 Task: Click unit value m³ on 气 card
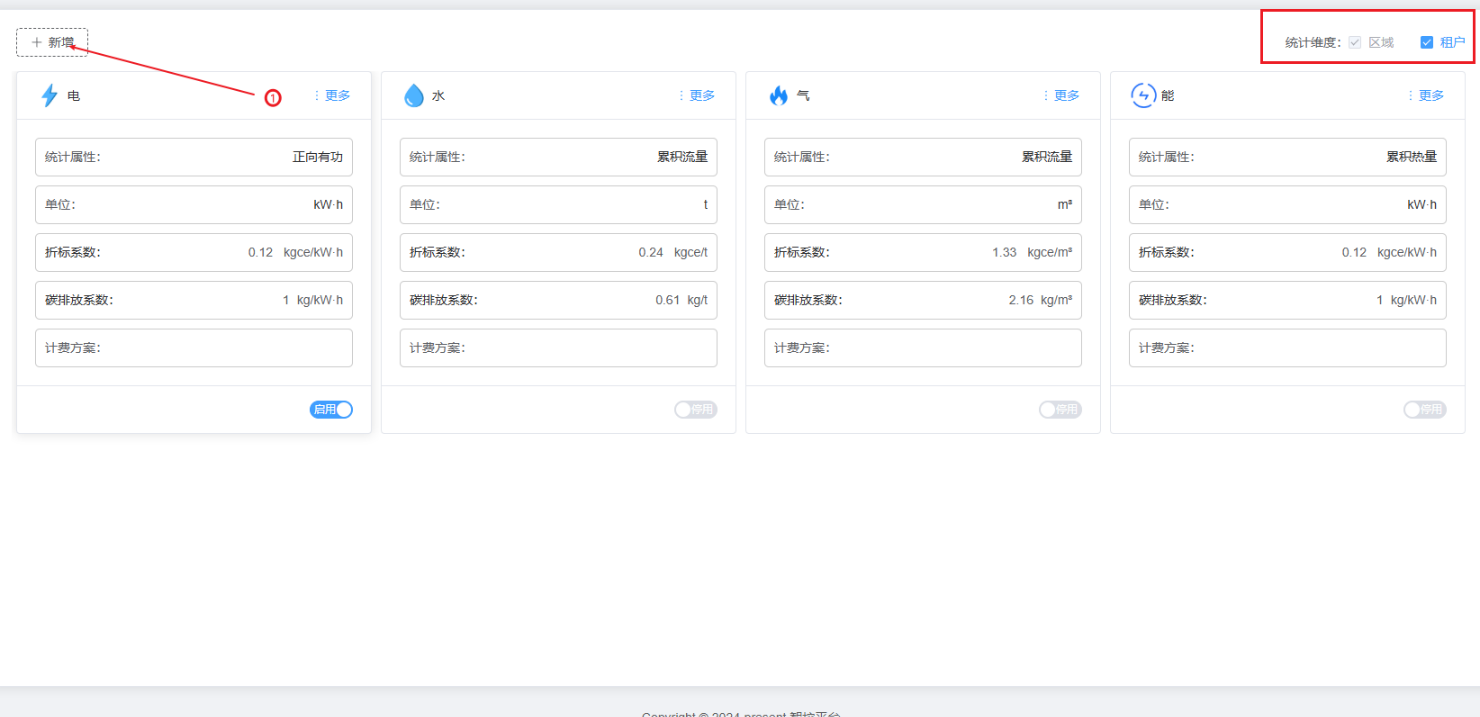(x=1065, y=205)
